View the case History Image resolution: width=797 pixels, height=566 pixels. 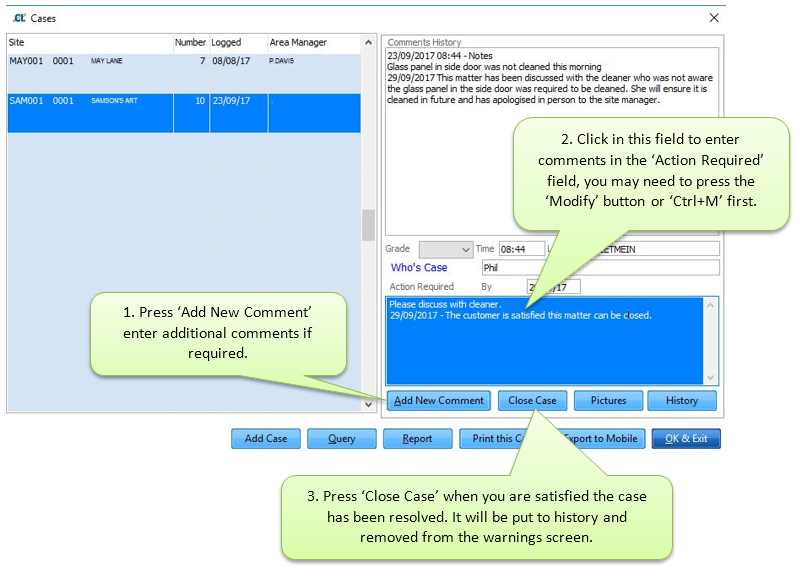681,400
